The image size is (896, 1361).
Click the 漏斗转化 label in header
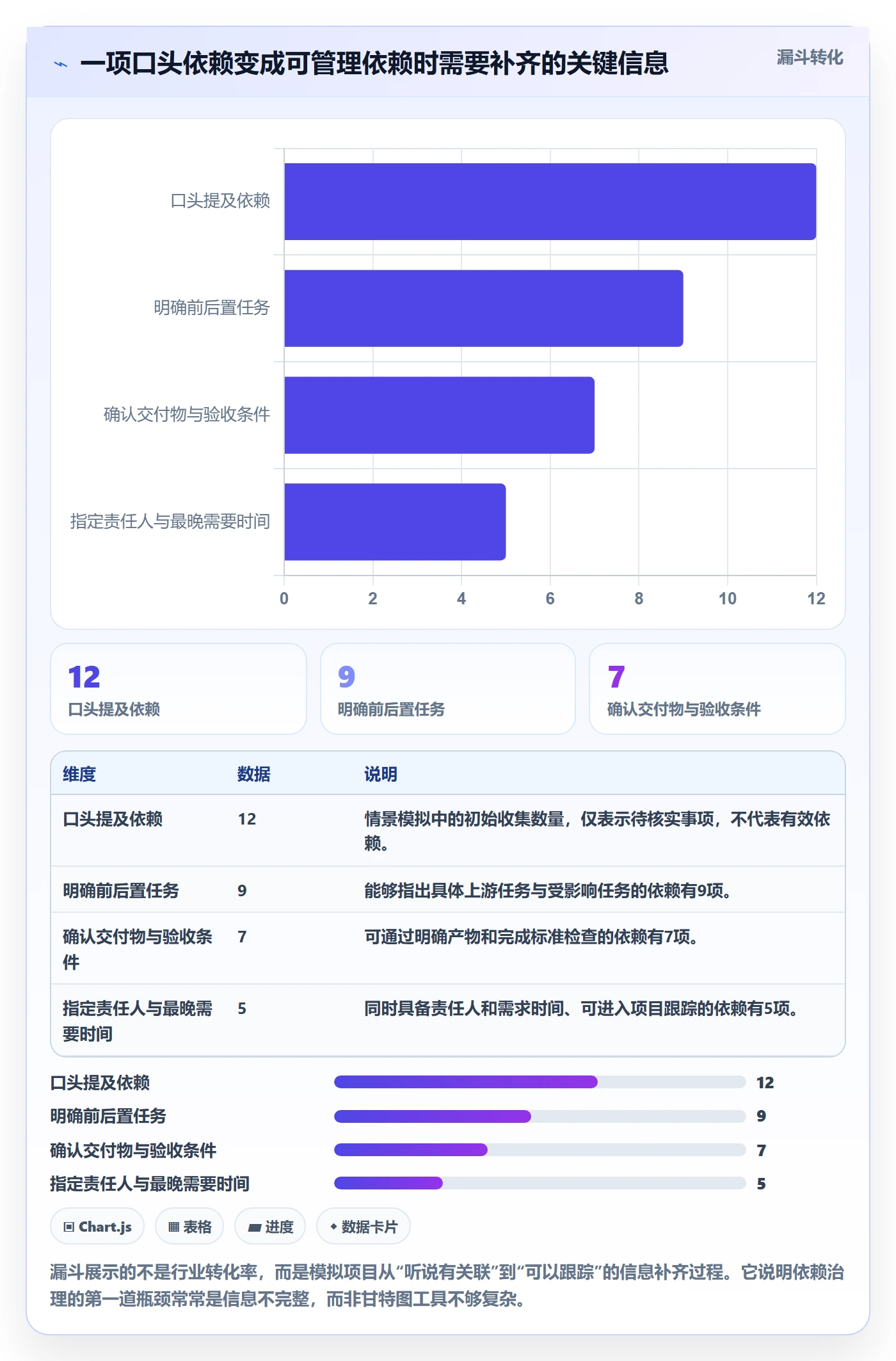810,58
